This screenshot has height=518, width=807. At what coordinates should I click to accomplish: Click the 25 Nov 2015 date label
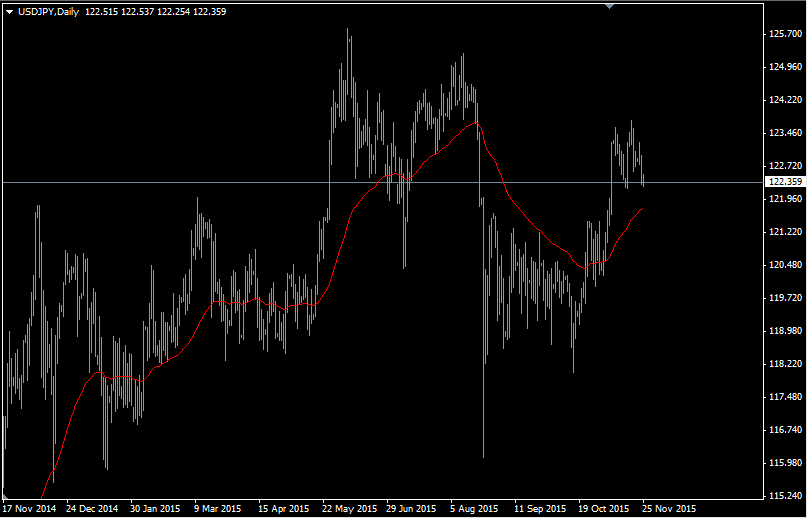click(669, 509)
